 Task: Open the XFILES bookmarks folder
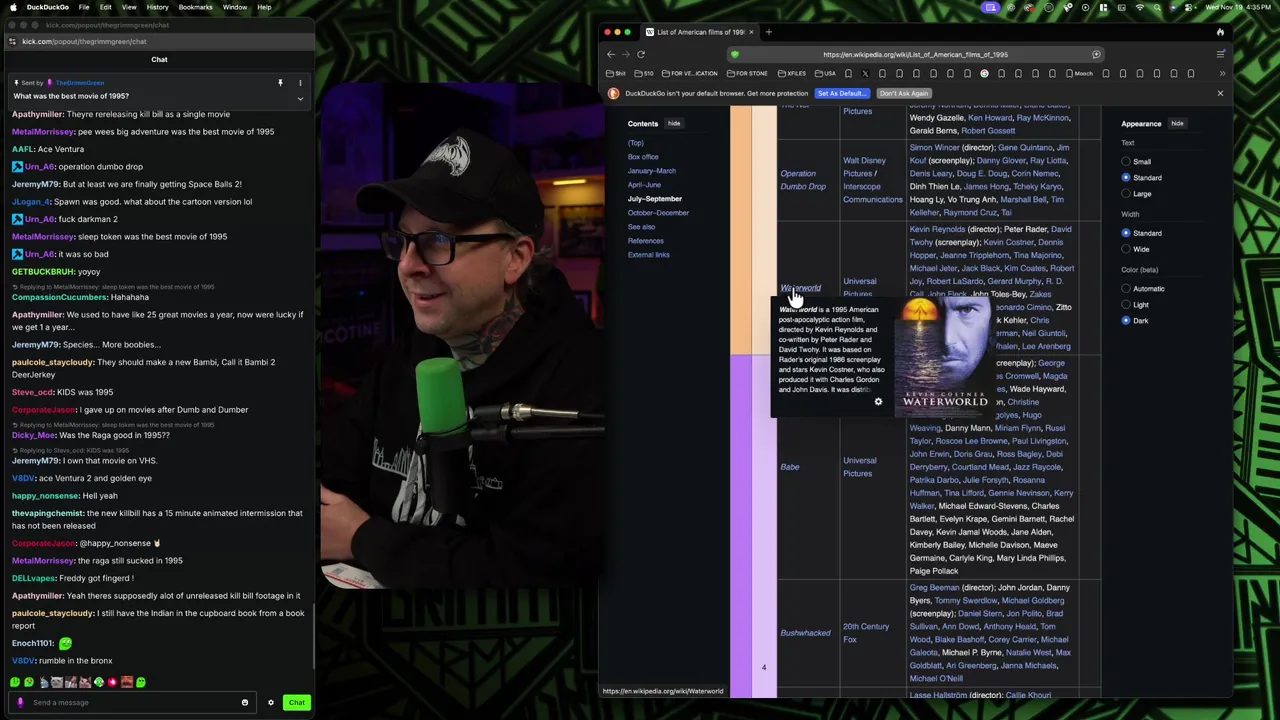click(x=791, y=73)
